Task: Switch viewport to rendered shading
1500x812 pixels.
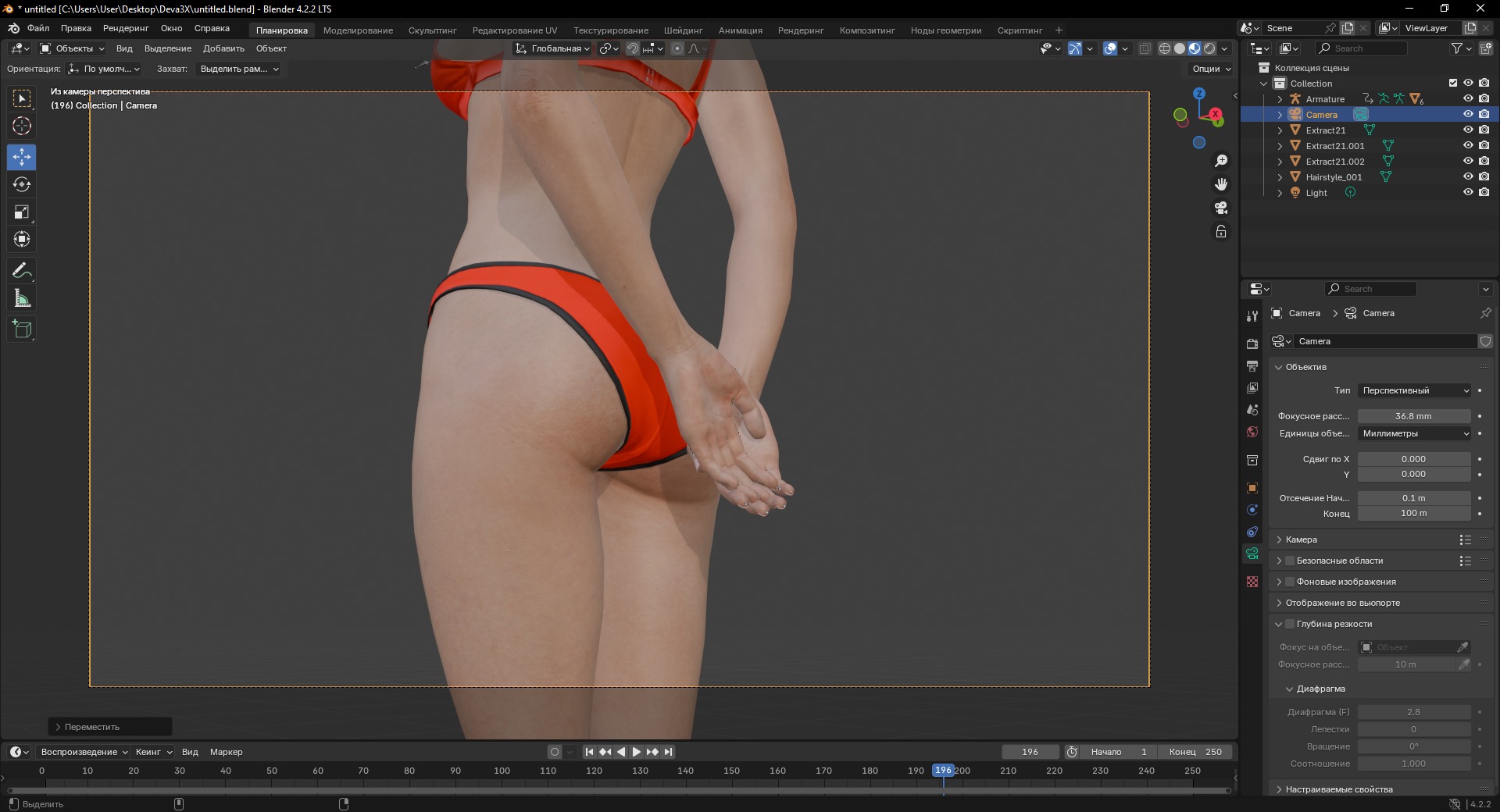Action: click(x=1209, y=48)
